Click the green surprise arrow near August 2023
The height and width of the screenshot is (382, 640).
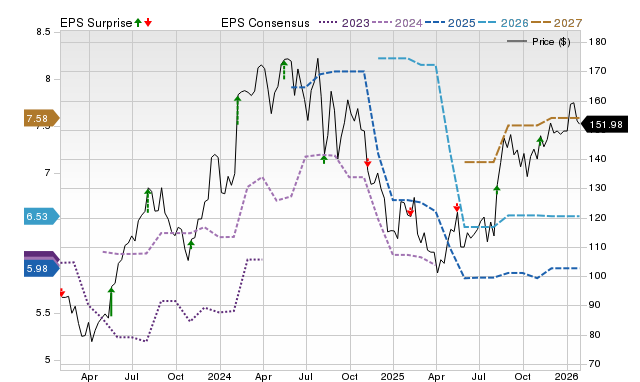pos(148,200)
